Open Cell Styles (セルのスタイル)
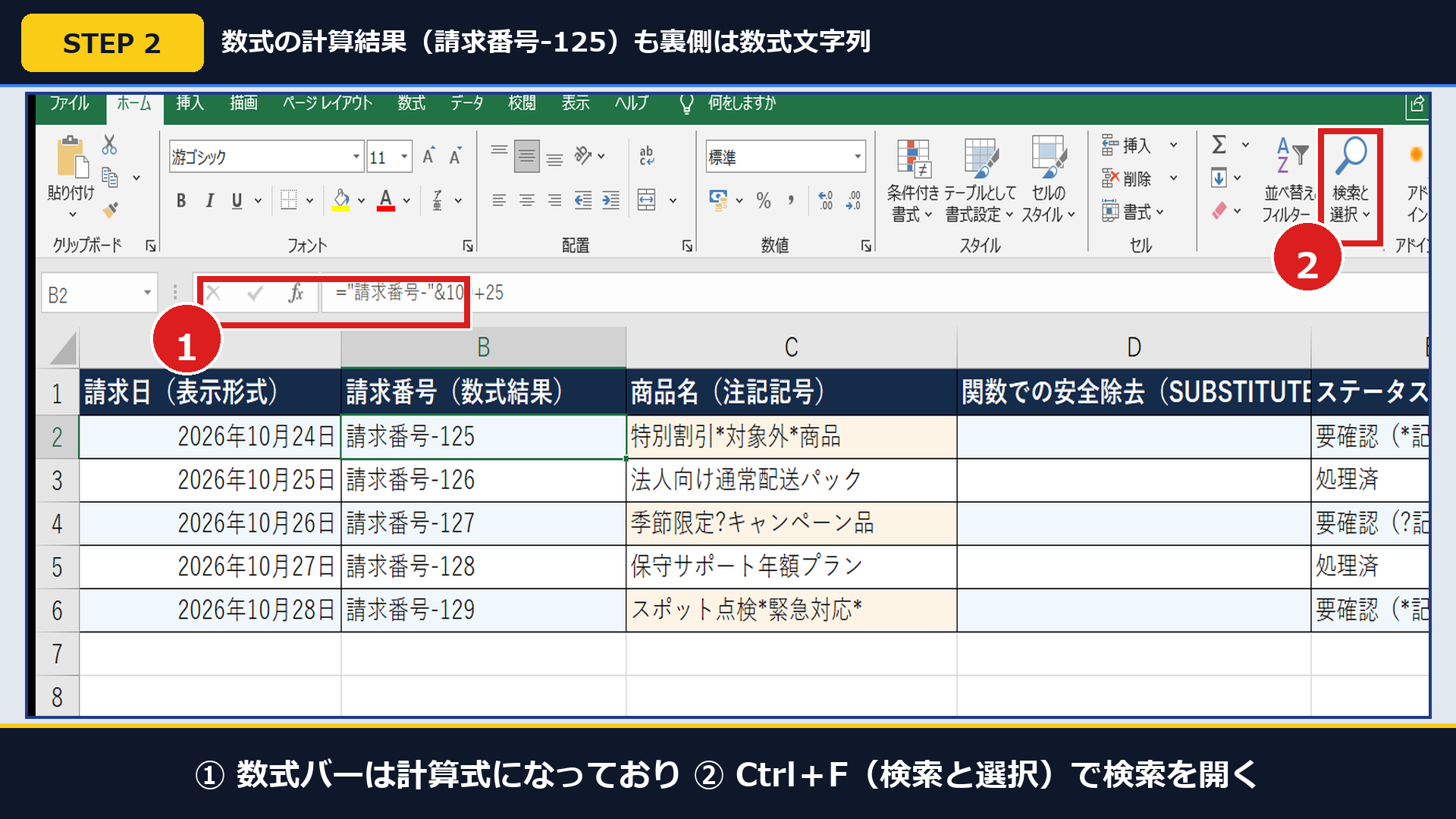This screenshot has width=1456, height=819. (x=1049, y=180)
